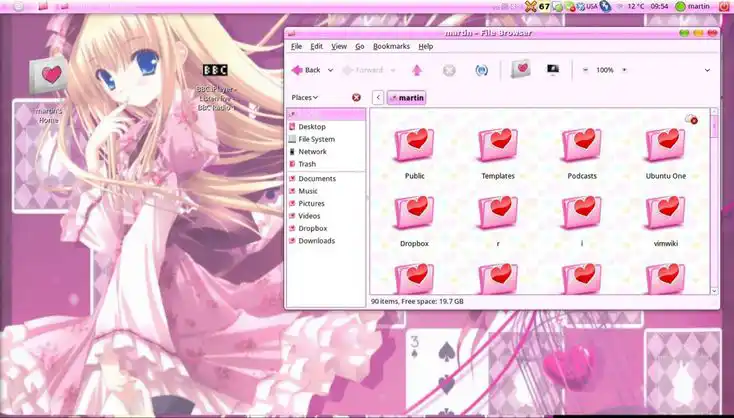The height and width of the screenshot is (418, 734).
Task: Zoom out using the button left of 100%
Action: [585, 70]
